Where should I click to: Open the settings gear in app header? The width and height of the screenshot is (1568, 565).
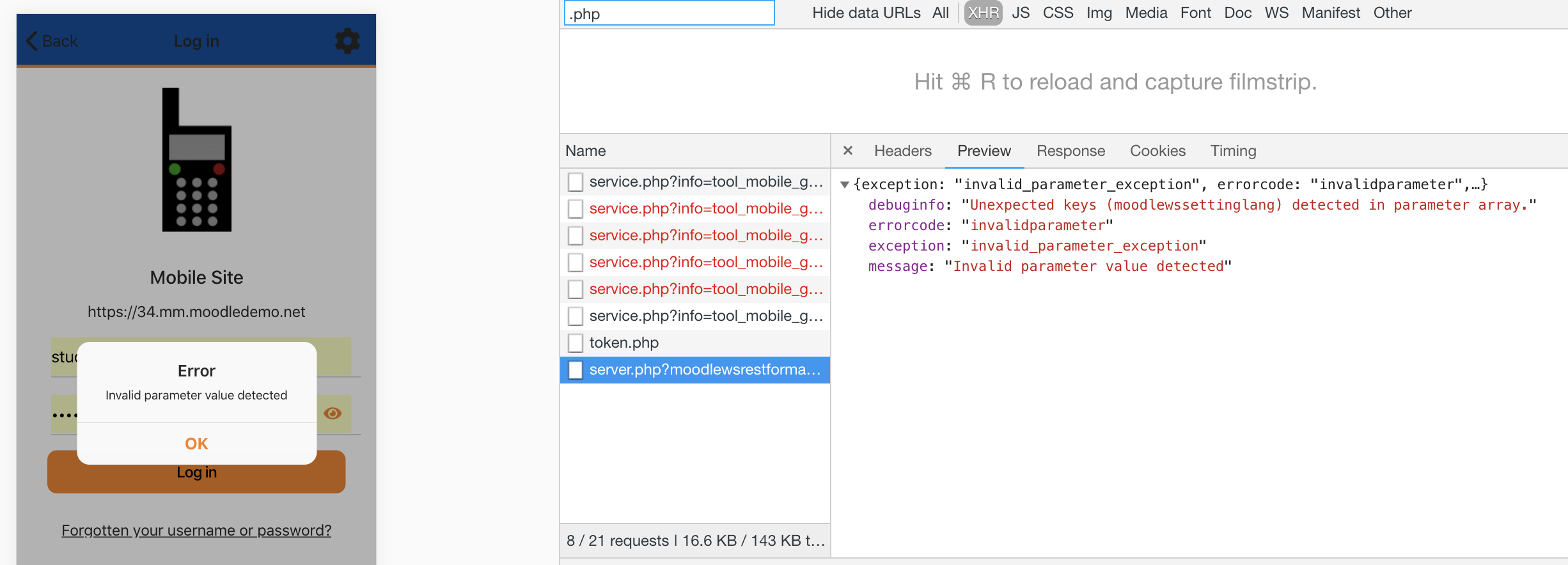point(348,41)
